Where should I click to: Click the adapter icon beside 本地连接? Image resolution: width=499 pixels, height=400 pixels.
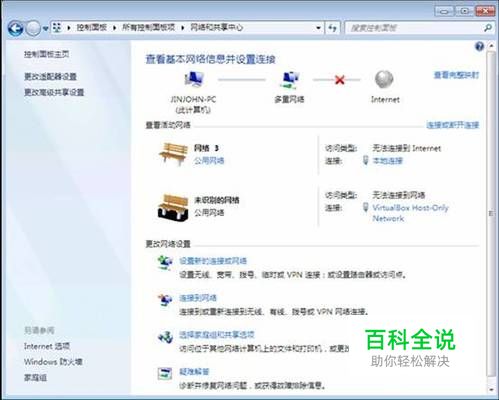tap(366, 161)
